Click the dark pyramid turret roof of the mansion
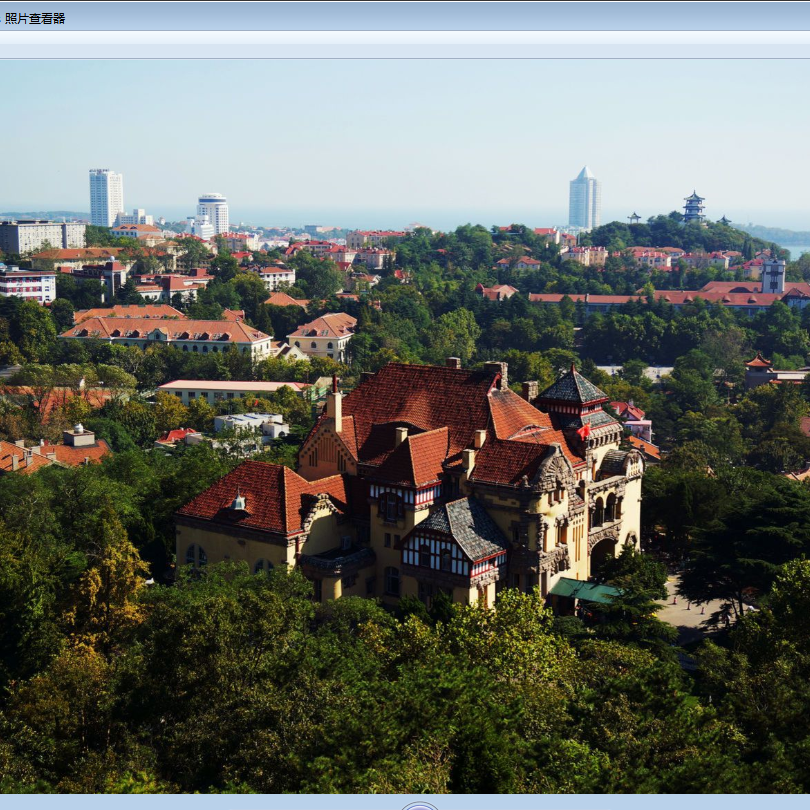 [x=572, y=388]
